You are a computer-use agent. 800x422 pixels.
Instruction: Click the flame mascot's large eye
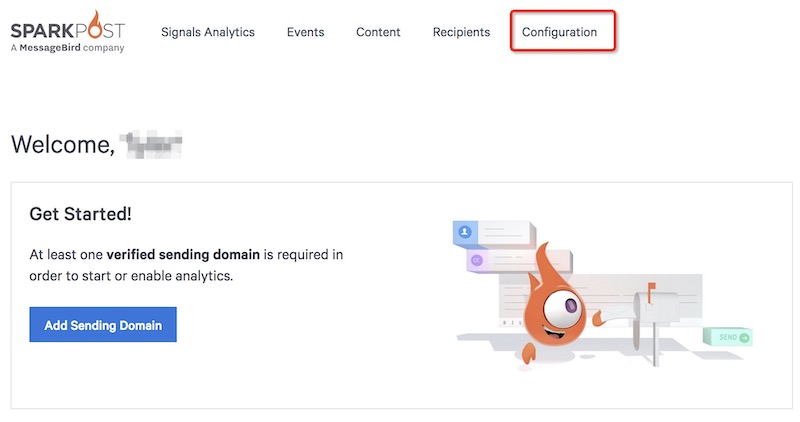click(569, 303)
